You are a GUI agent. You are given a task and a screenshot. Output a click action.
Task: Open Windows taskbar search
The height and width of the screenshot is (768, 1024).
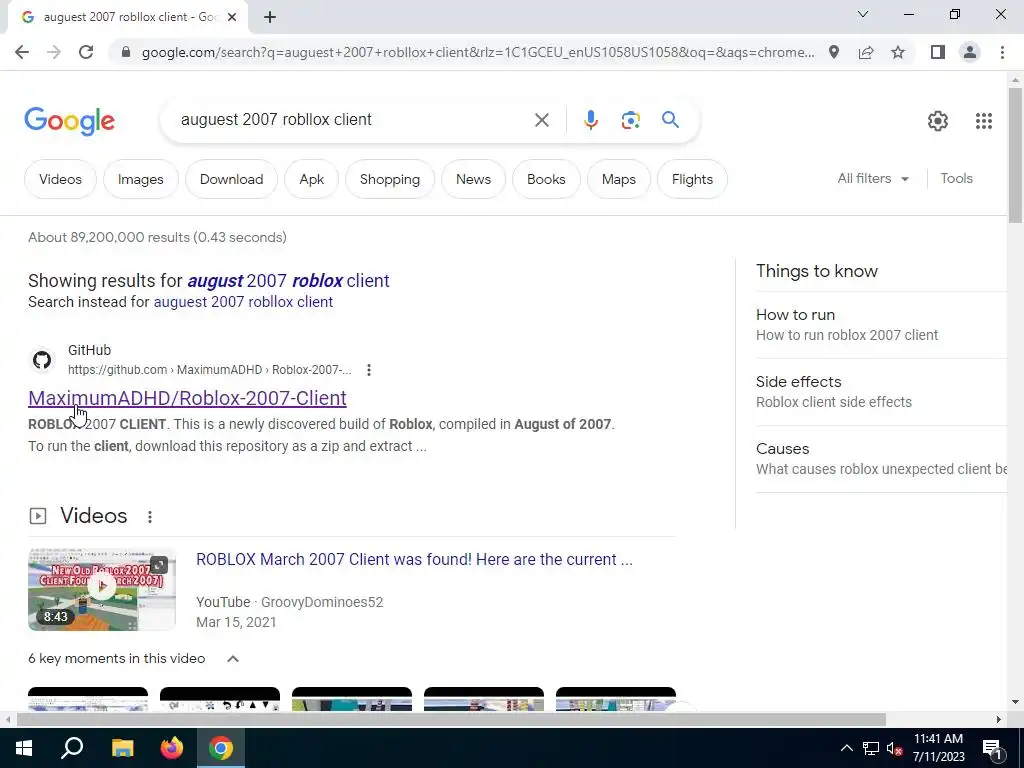(x=72, y=748)
